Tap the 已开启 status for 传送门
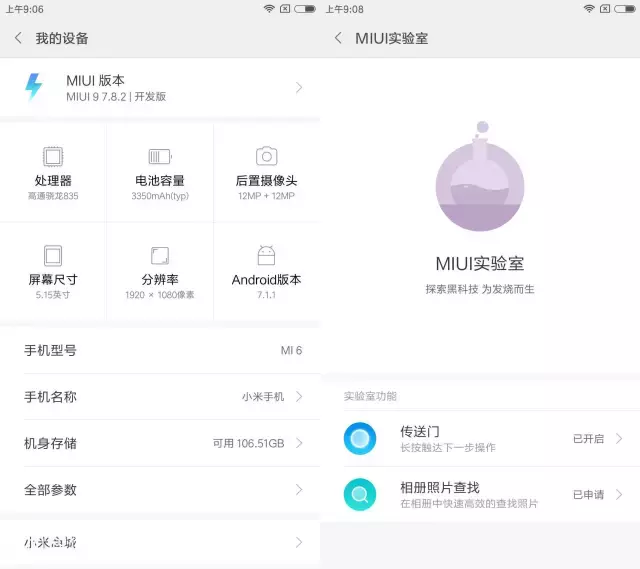The height and width of the screenshot is (569, 640). 588,438
